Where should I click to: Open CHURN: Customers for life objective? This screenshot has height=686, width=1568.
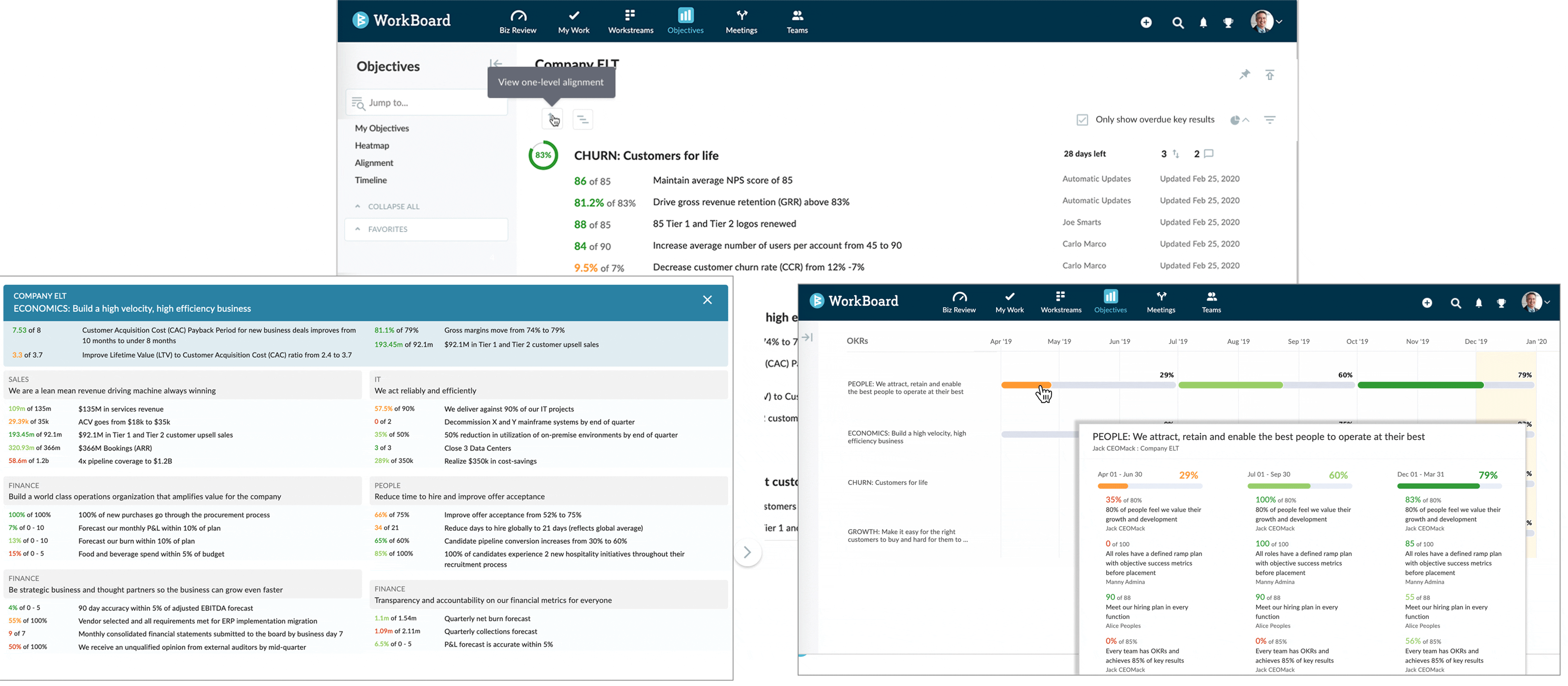click(646, 156)
